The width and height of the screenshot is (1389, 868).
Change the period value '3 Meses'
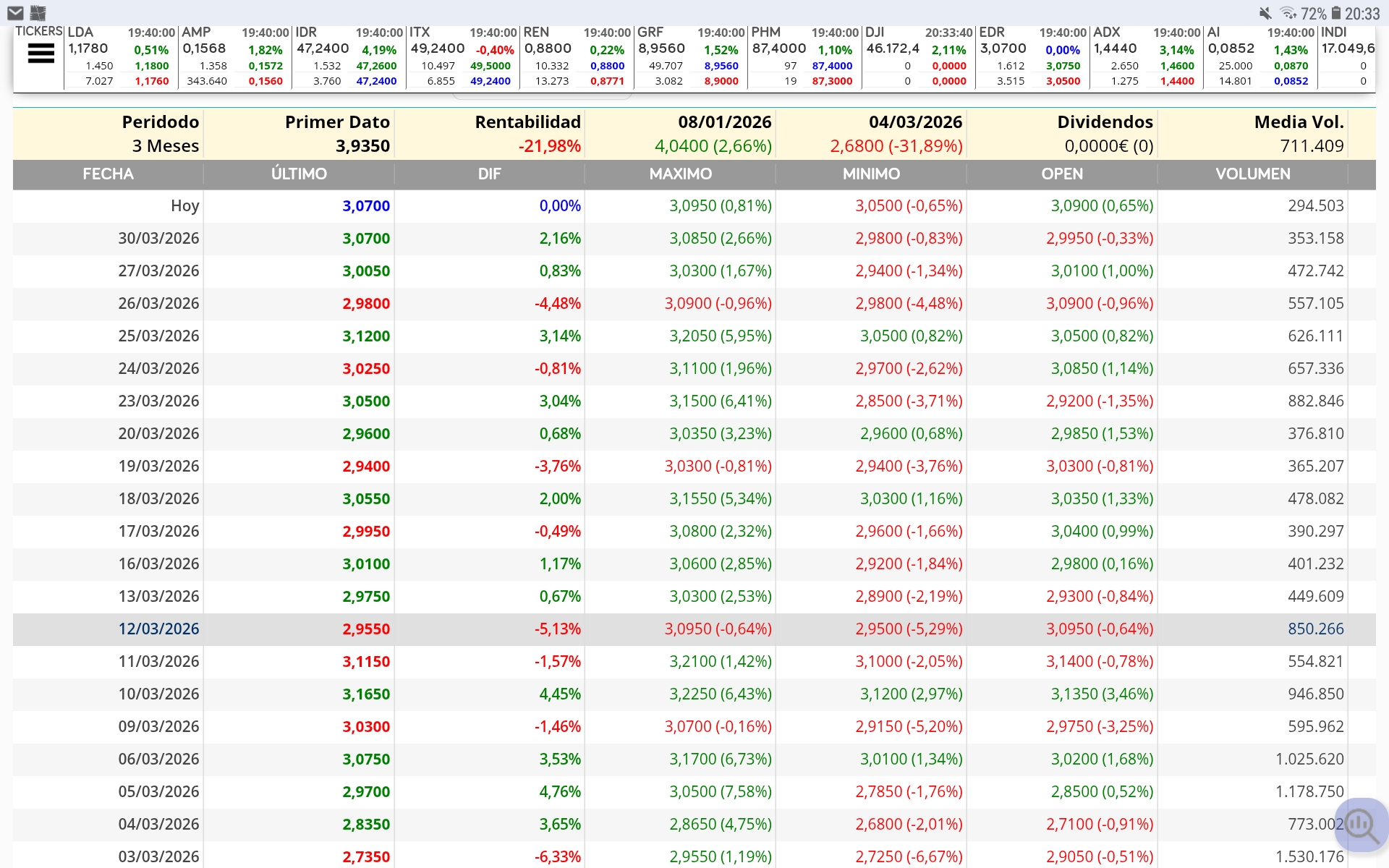[166, 146]
